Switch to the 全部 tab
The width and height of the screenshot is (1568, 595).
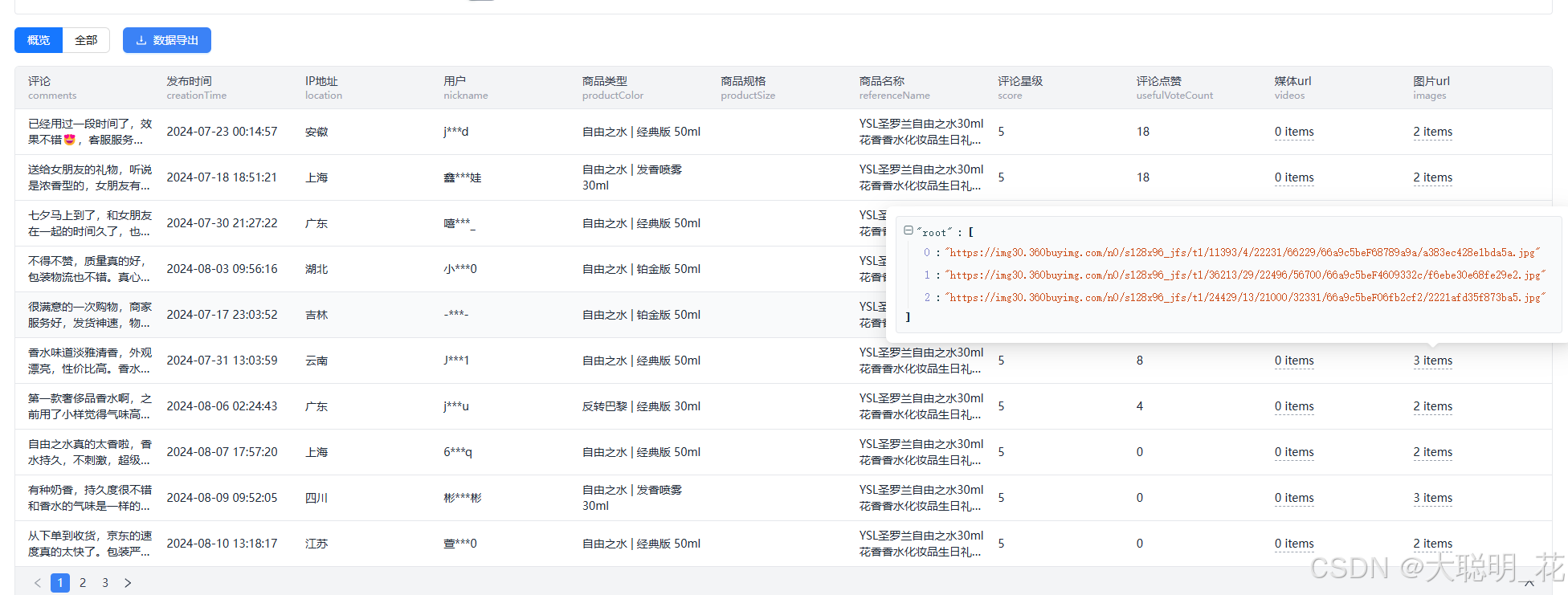[86, 40]
